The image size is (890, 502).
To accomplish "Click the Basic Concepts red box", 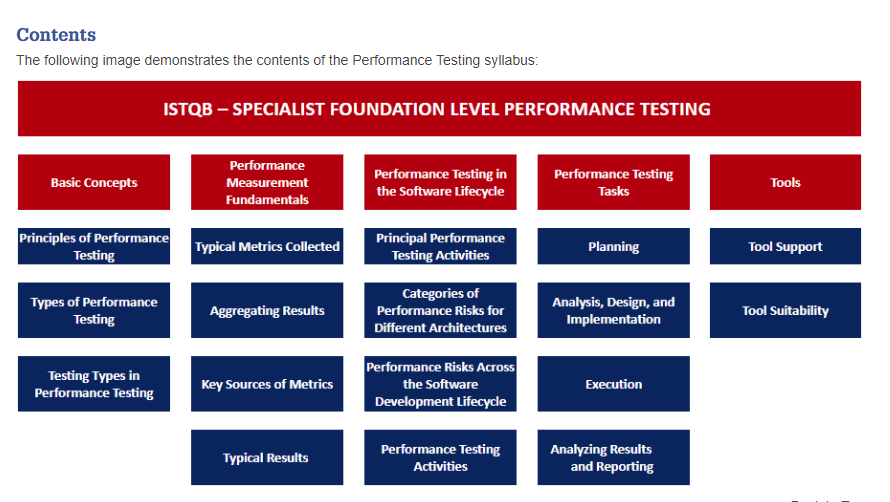I will click(x=94, y=182).
